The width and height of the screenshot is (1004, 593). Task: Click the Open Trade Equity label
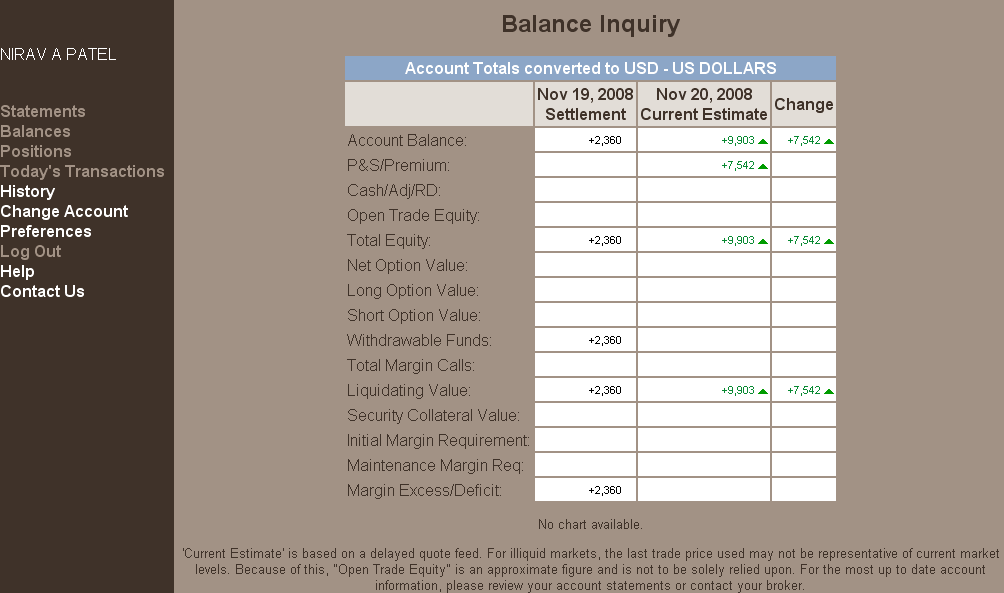[x=414, y=215]
